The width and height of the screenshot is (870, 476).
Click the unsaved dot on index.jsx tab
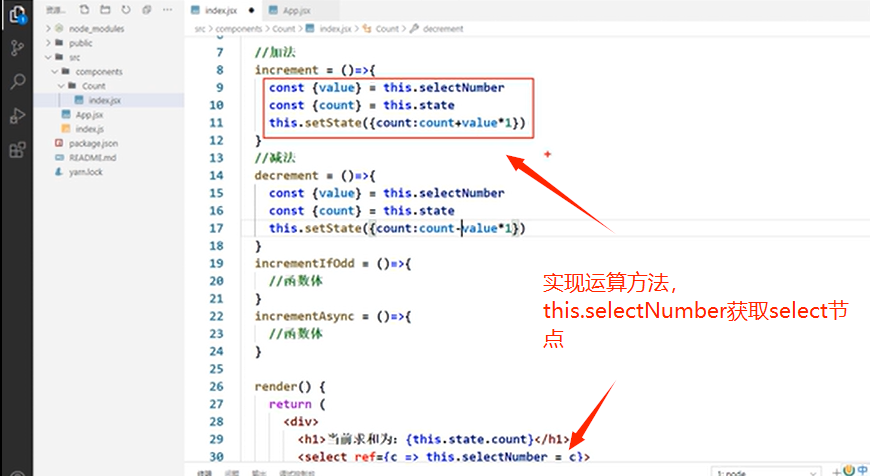251,11
